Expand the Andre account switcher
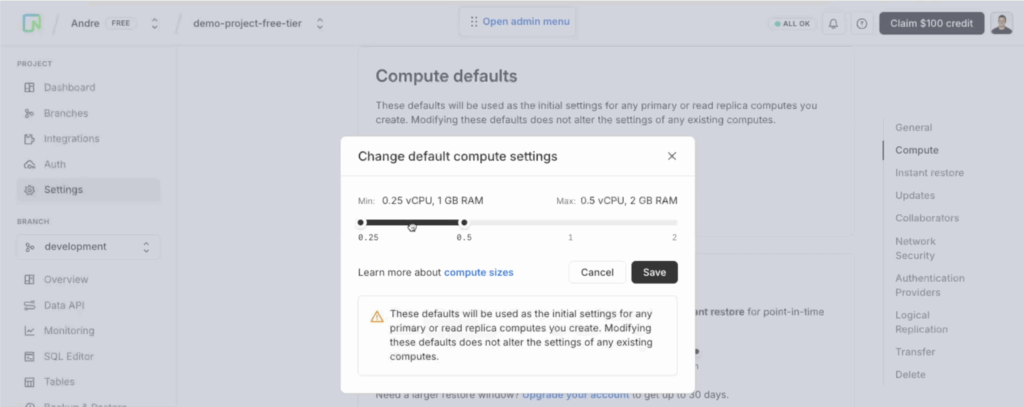1024x407 pixels. click(x=155, y=24)
